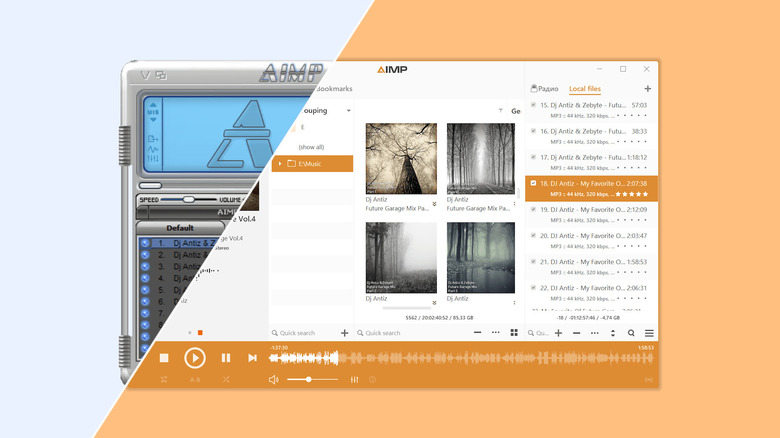Screen dimensions: 780x438
Task: Mute audio using the speaker icon
Action: pos(274,380)
